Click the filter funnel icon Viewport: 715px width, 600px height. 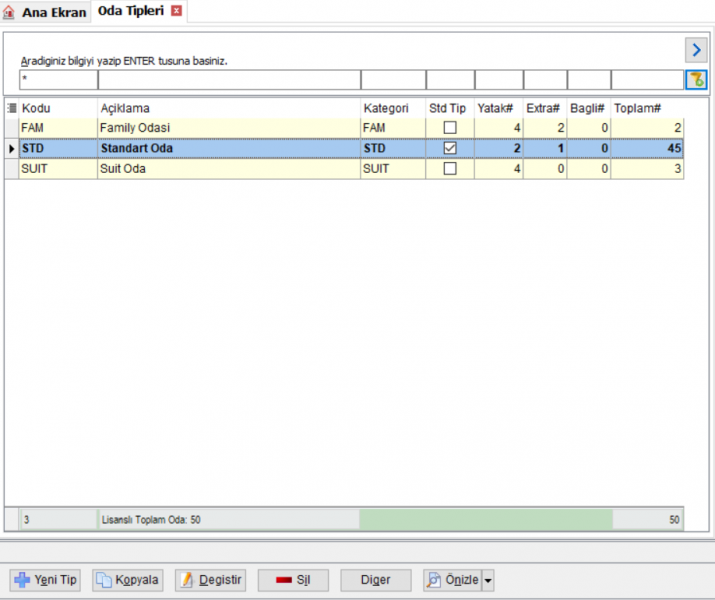pos(696,80)
